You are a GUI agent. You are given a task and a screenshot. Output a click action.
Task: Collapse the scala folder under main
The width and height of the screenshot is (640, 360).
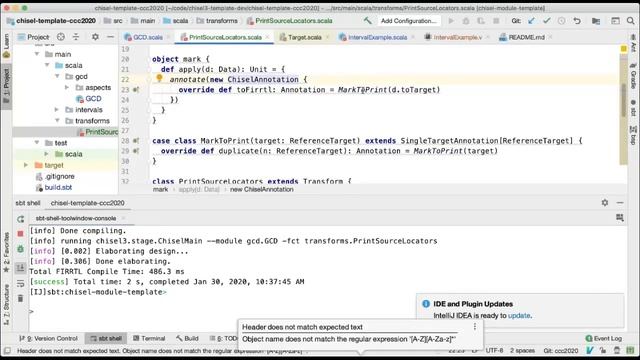tap(47, 65)
